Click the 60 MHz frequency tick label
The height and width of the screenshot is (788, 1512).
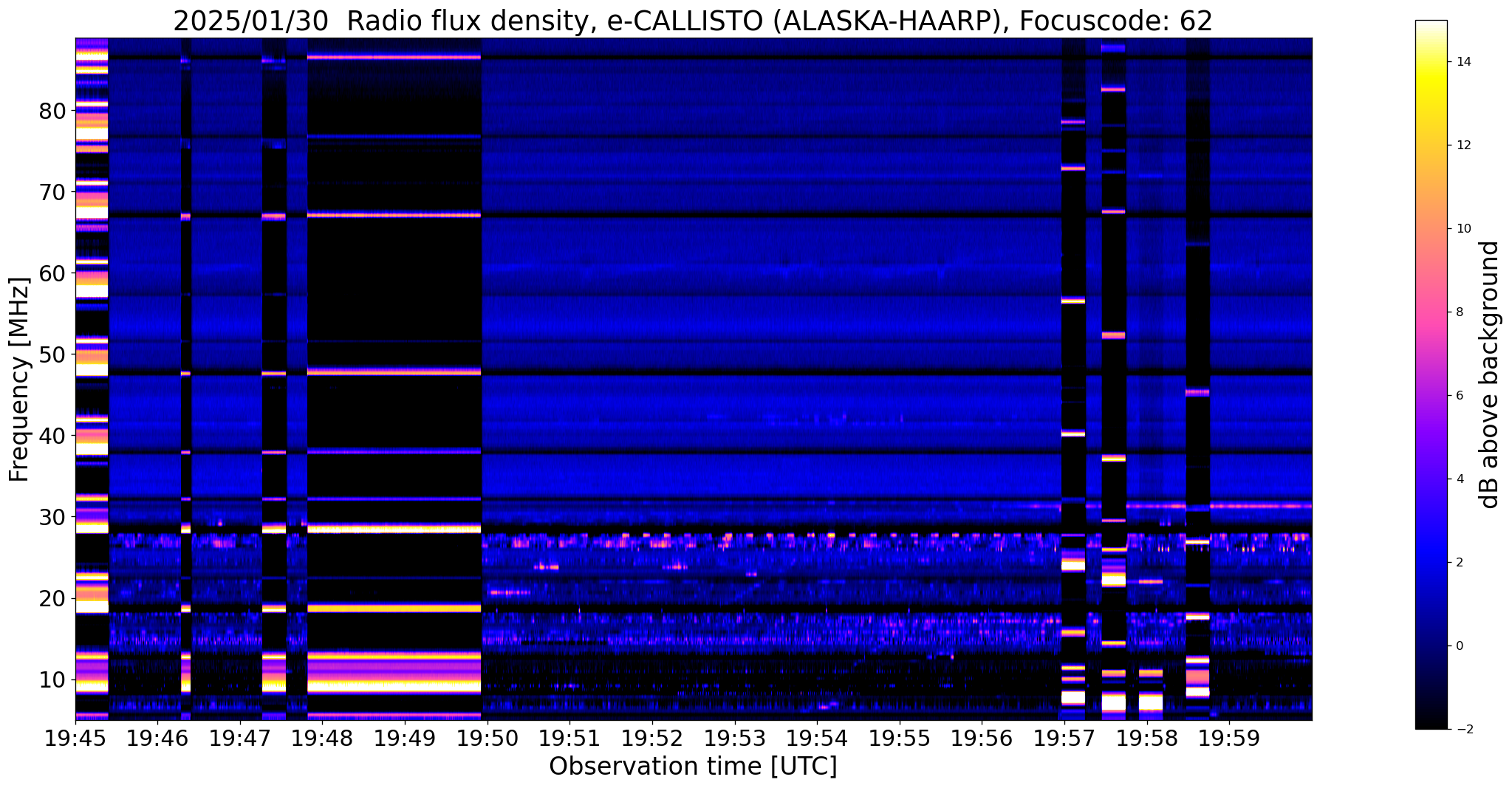[52, 273]
